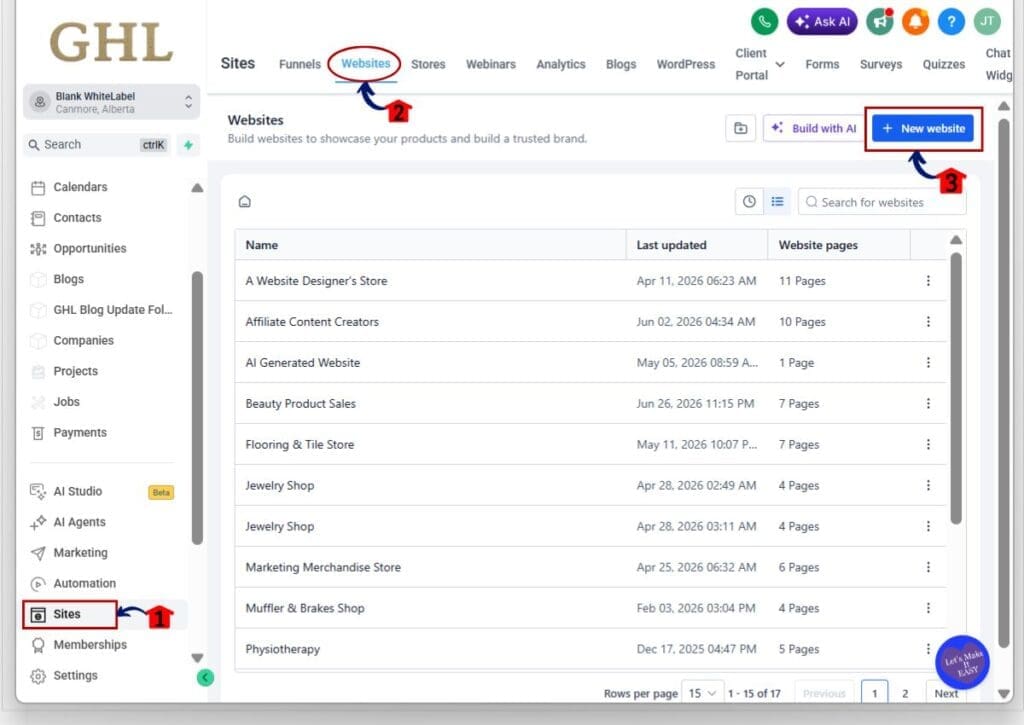Switch to the Funnels tab

300,64
